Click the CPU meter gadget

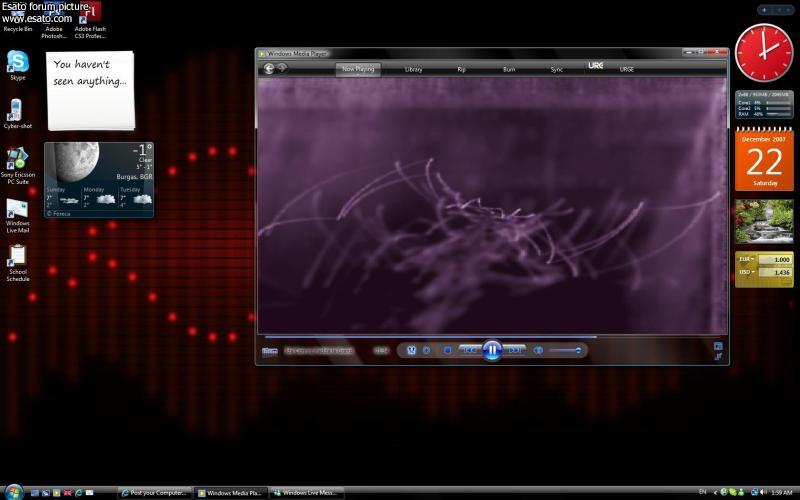click(764, 104)
